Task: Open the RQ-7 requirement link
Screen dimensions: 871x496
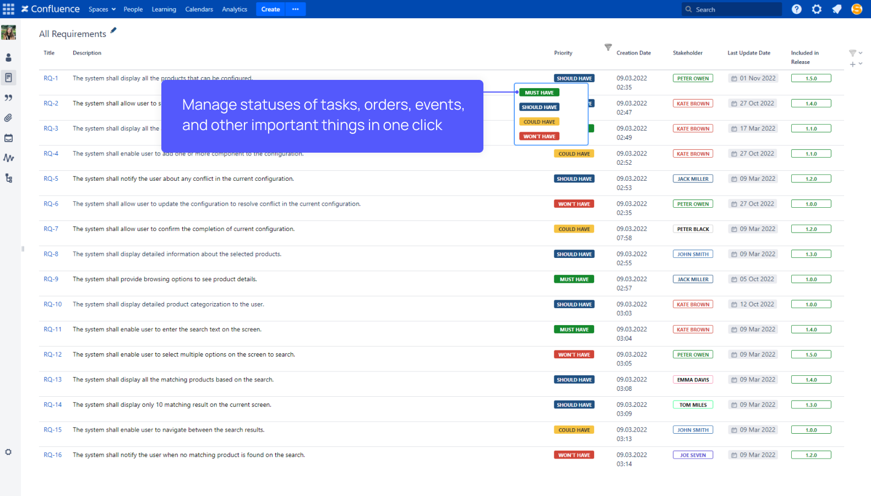Action: (x=51, y=229)
